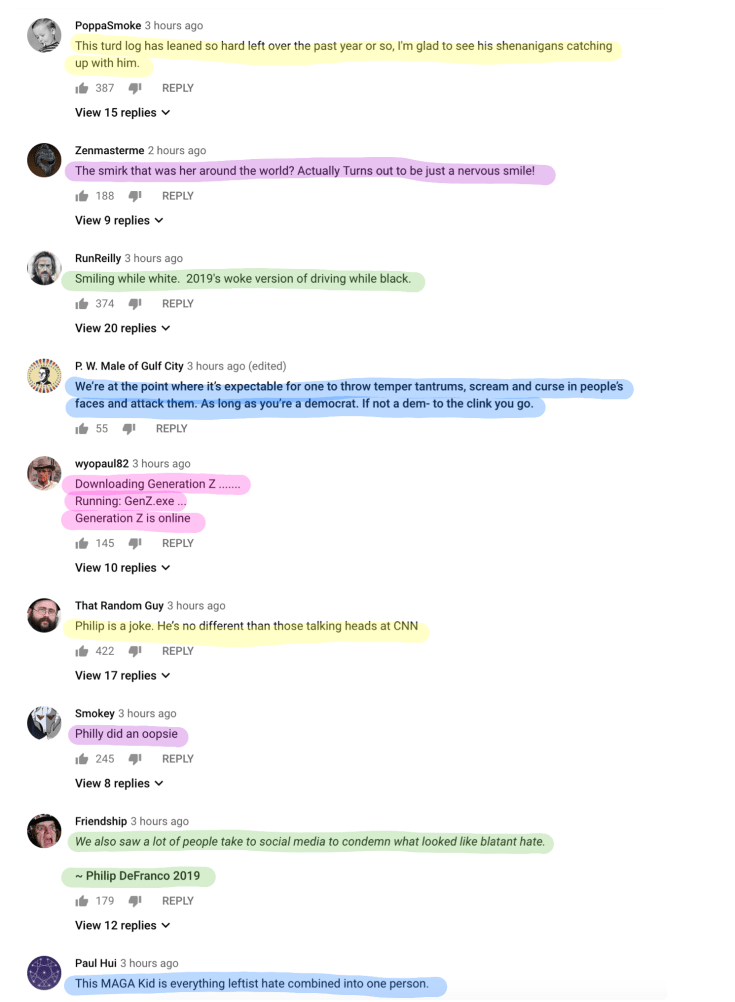
Task: Expand Smokey's 8 replies thread
Action: (118, 783)
